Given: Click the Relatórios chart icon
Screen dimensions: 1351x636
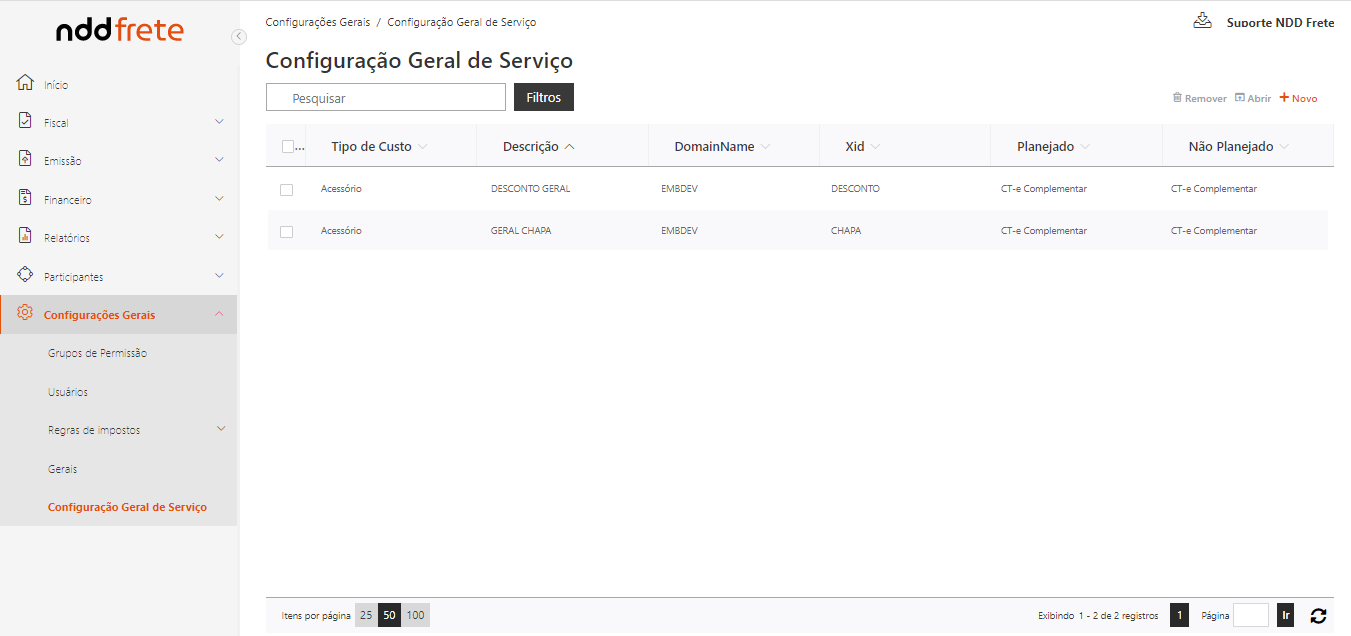Looking at the screenshot, I should (x=26, y=236).
